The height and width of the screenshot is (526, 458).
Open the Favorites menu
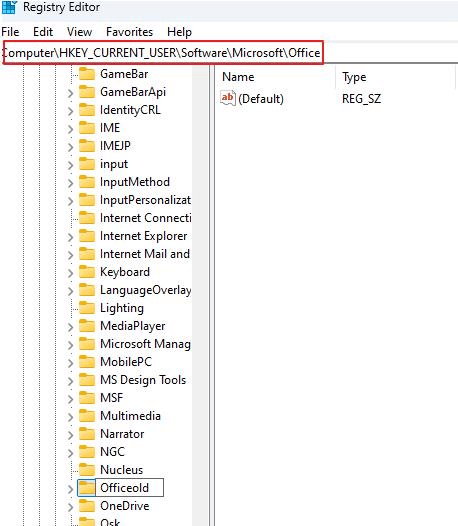pos(130,32)
